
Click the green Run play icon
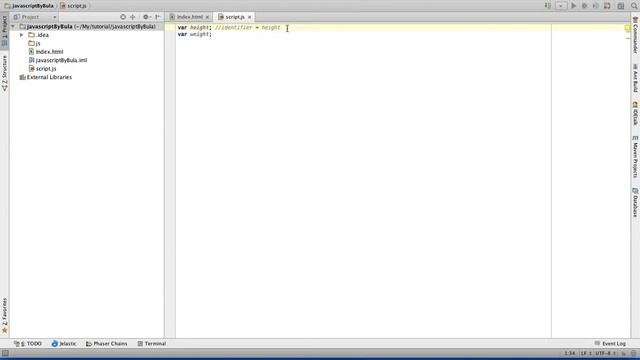point(573,6)
